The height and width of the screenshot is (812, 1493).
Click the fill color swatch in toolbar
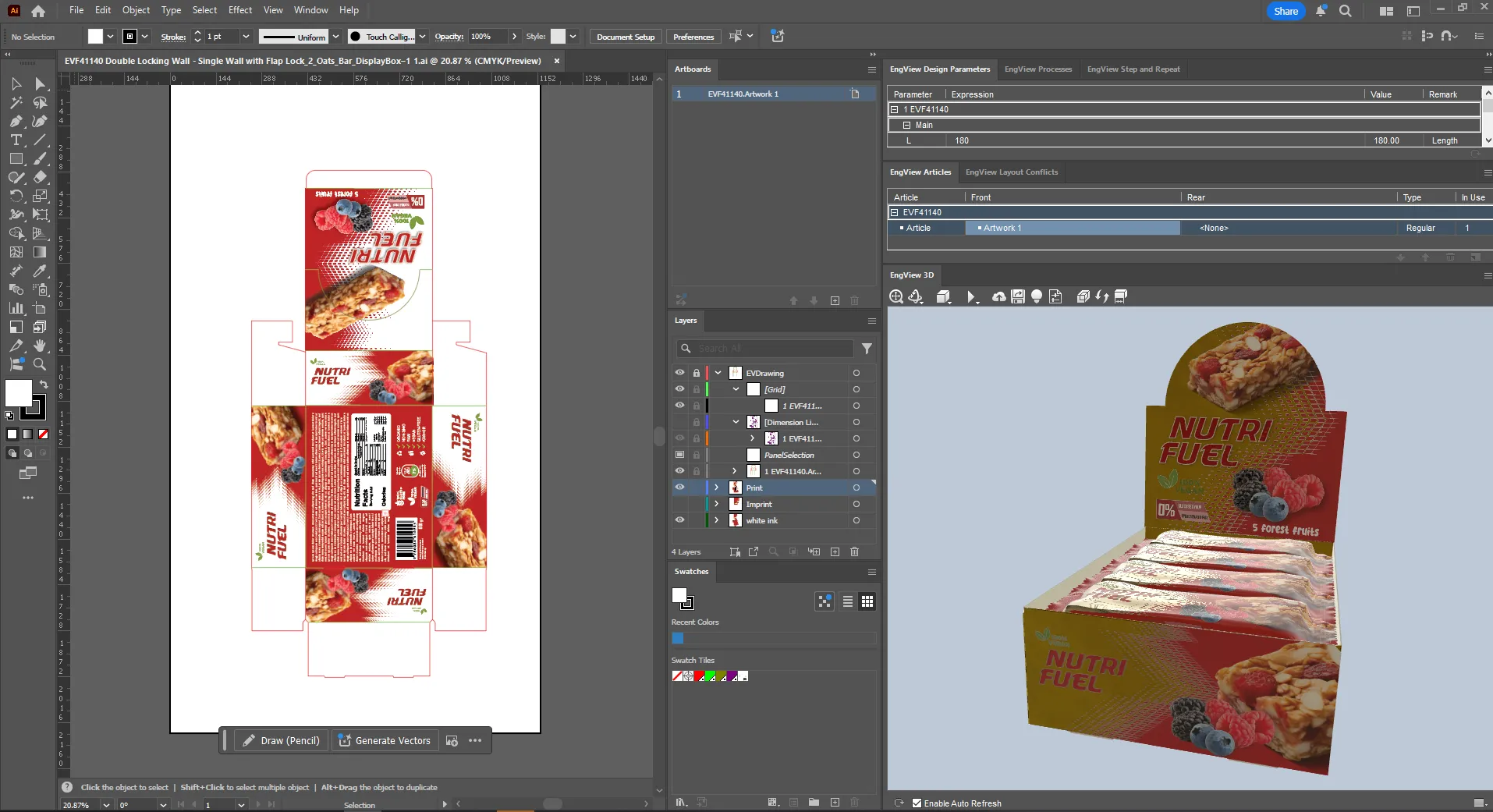[19, 393]
